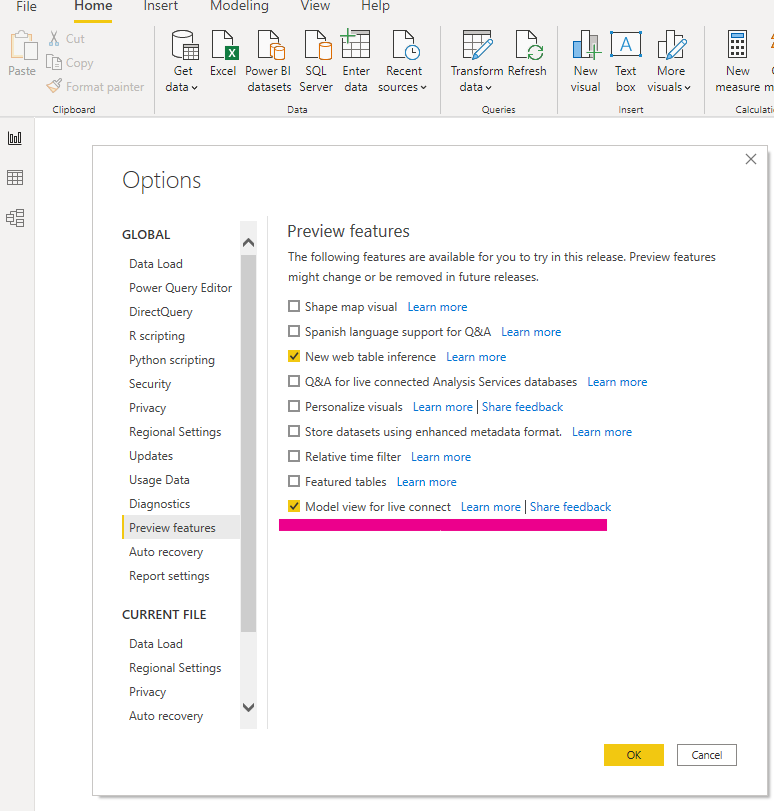Image resolution: width=774 pixels, height=811 pixels.
Task: Click the SQL Server icon
Action: pos(317,45)
